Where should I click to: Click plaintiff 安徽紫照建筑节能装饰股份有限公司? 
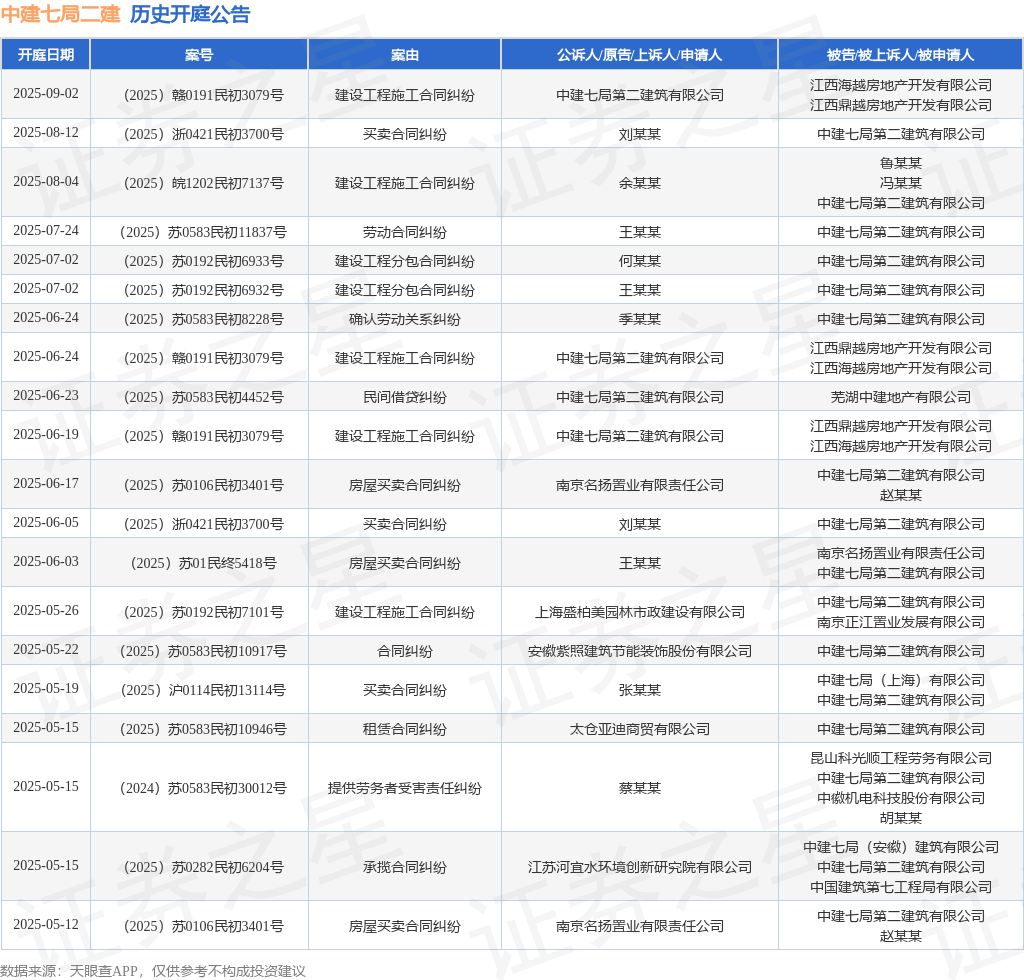point(640,651)
